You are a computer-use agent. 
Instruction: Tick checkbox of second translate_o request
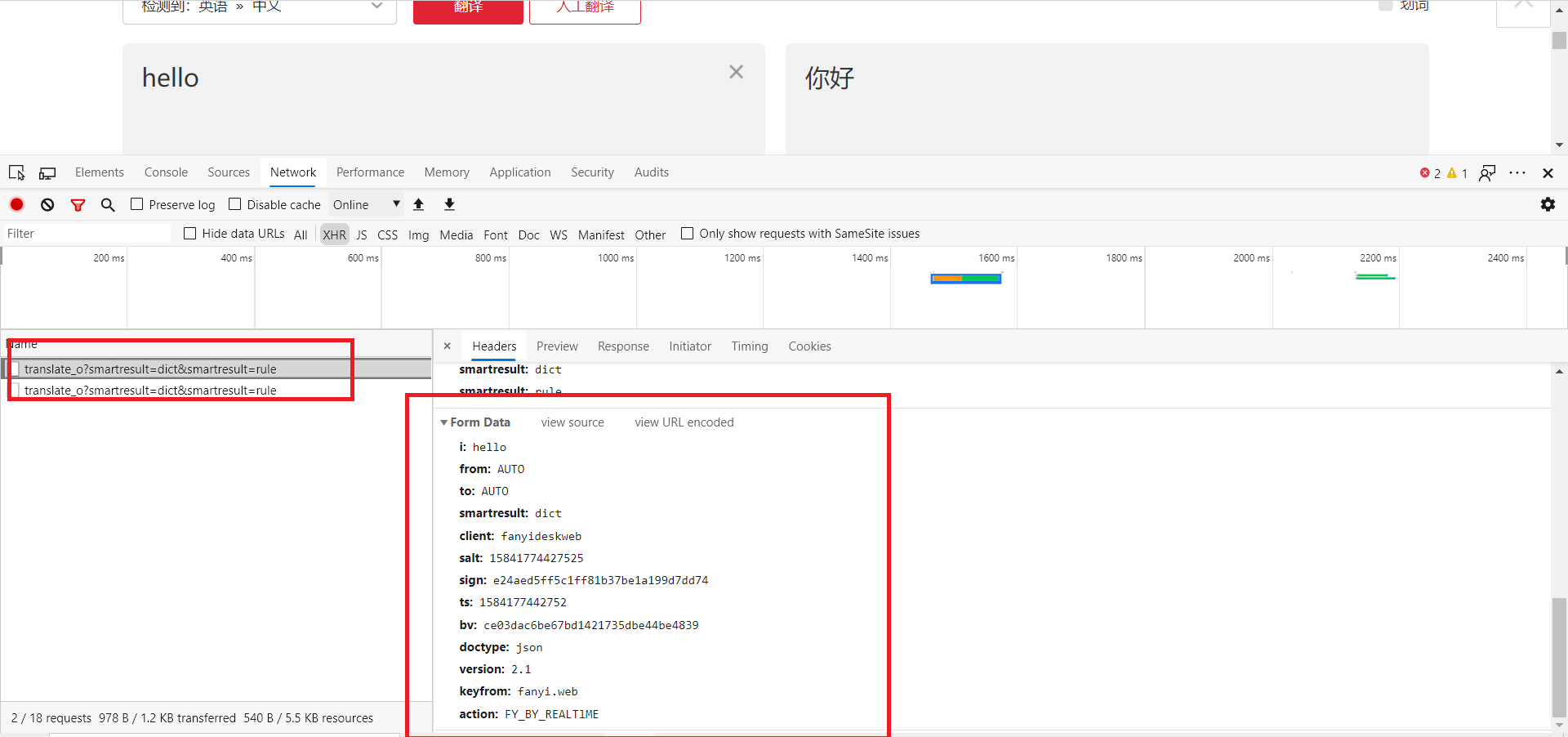coord(14,391)
